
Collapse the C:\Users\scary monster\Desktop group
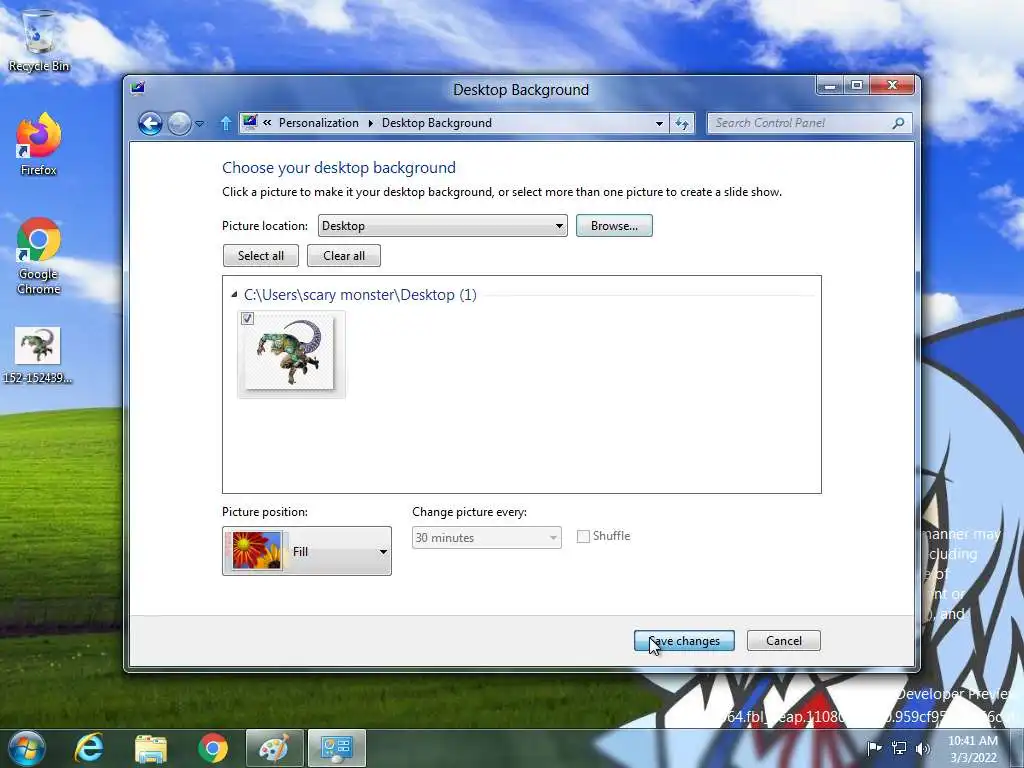(x=234, y=295)
